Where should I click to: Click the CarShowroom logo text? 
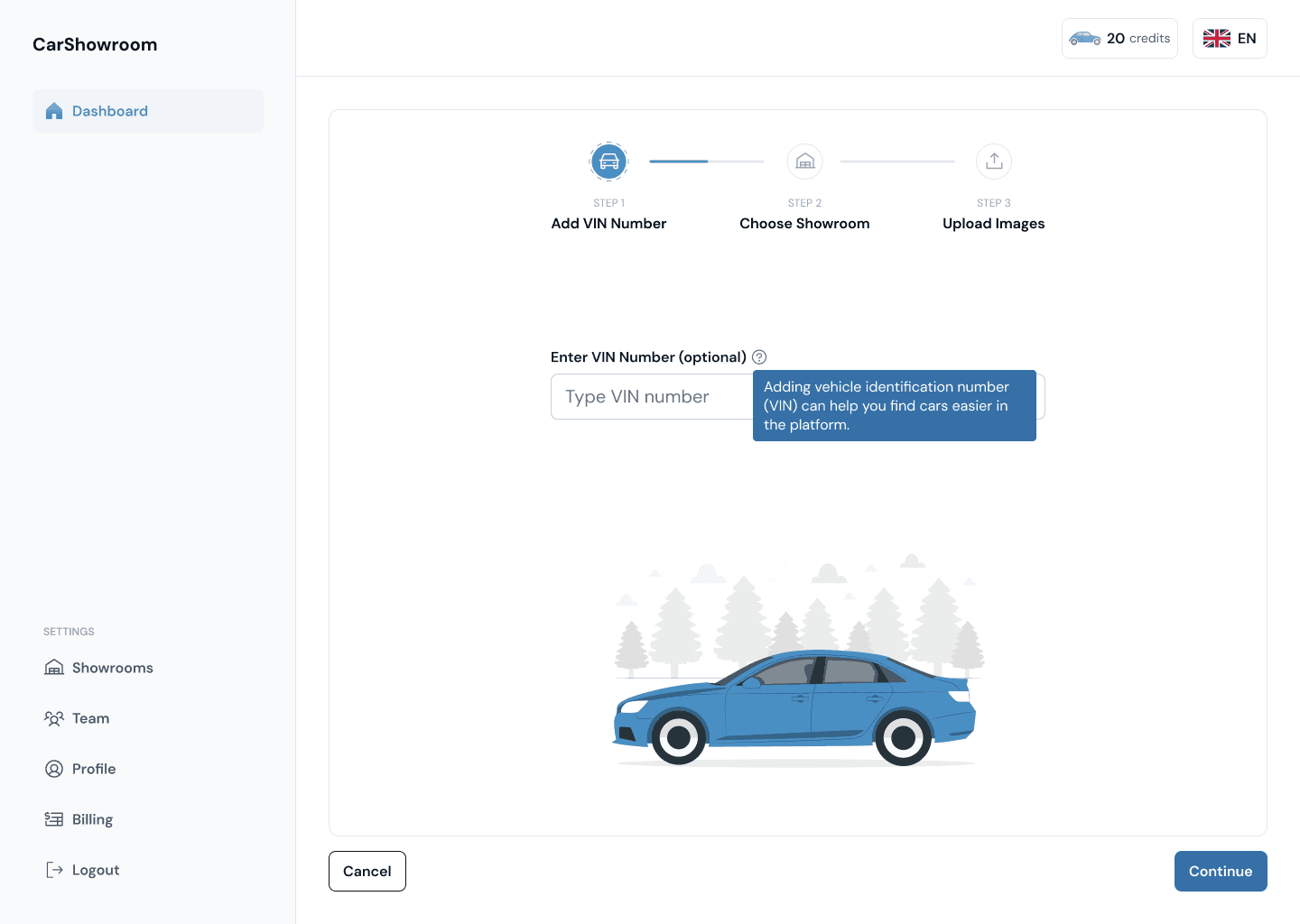coord(95,44)
